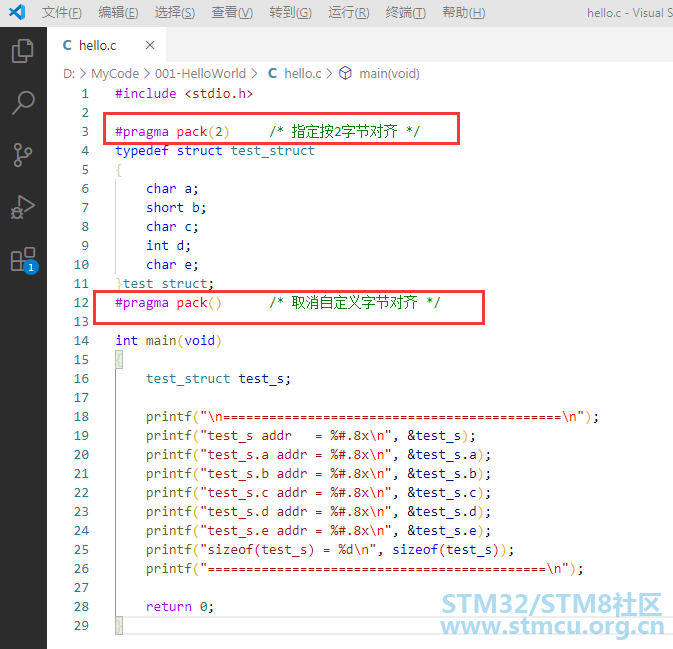Screen dimensions: 673x649
Task: Open the Source Control view
Action: (x=23, y=155)
